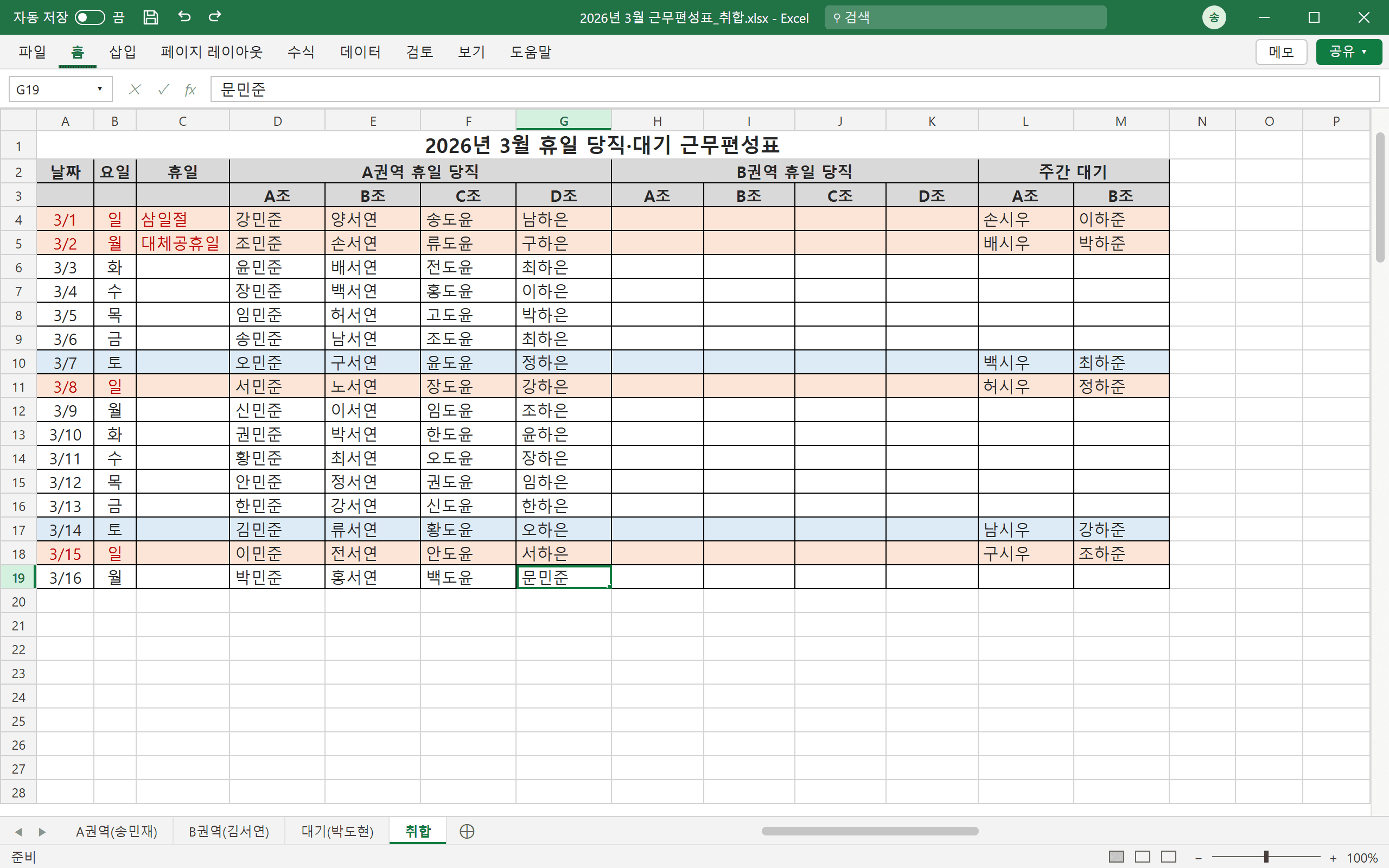1389x868 pixels.
Task: Switch to the A권역(송민재) sheet
Action: point(117,831)
